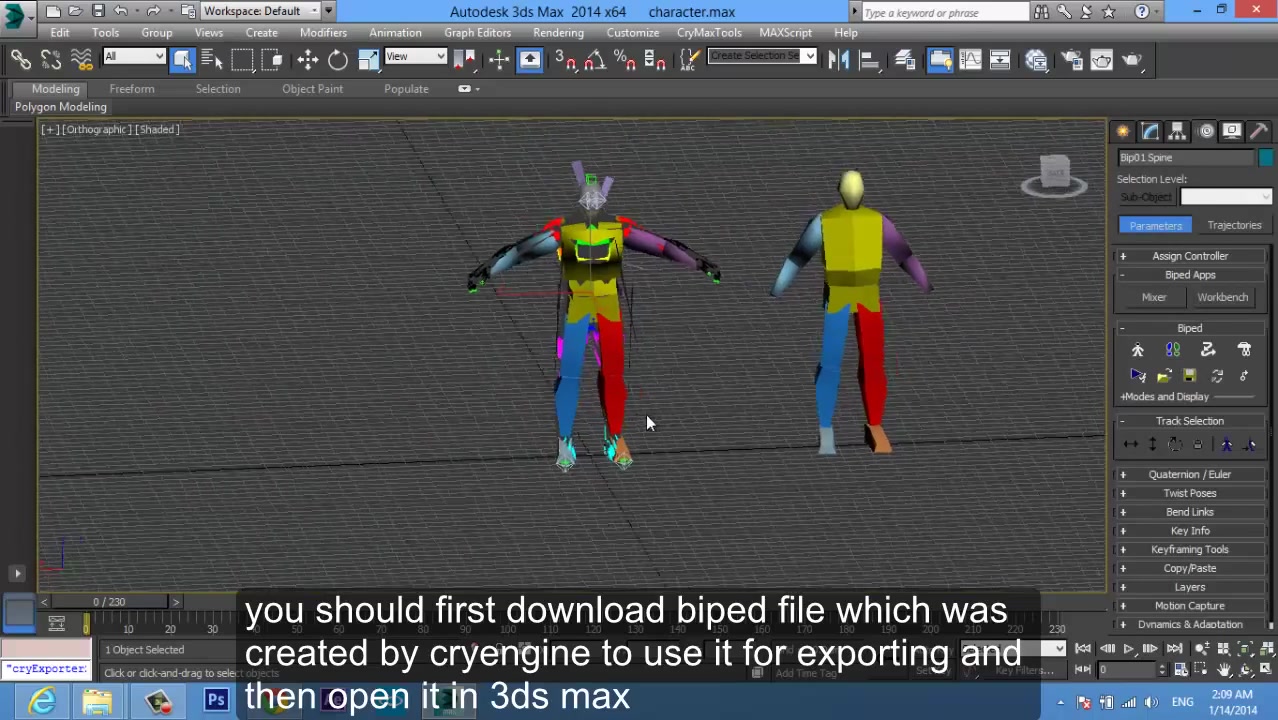Expand the Assign Controller rollout
The image size is (1278, 720).
coord(1190,256)
